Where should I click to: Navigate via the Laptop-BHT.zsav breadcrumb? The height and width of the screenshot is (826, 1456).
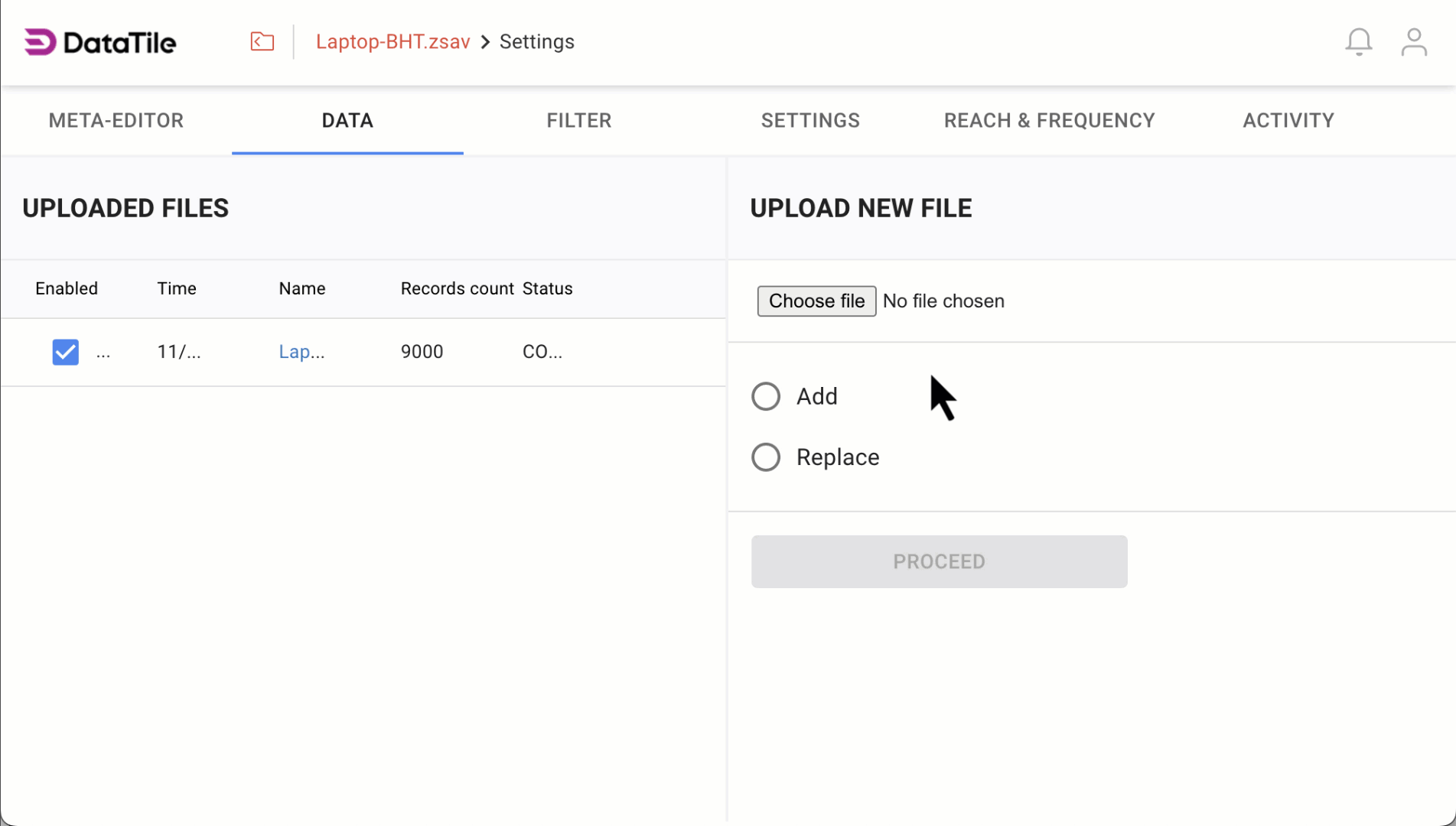(393, 42)
